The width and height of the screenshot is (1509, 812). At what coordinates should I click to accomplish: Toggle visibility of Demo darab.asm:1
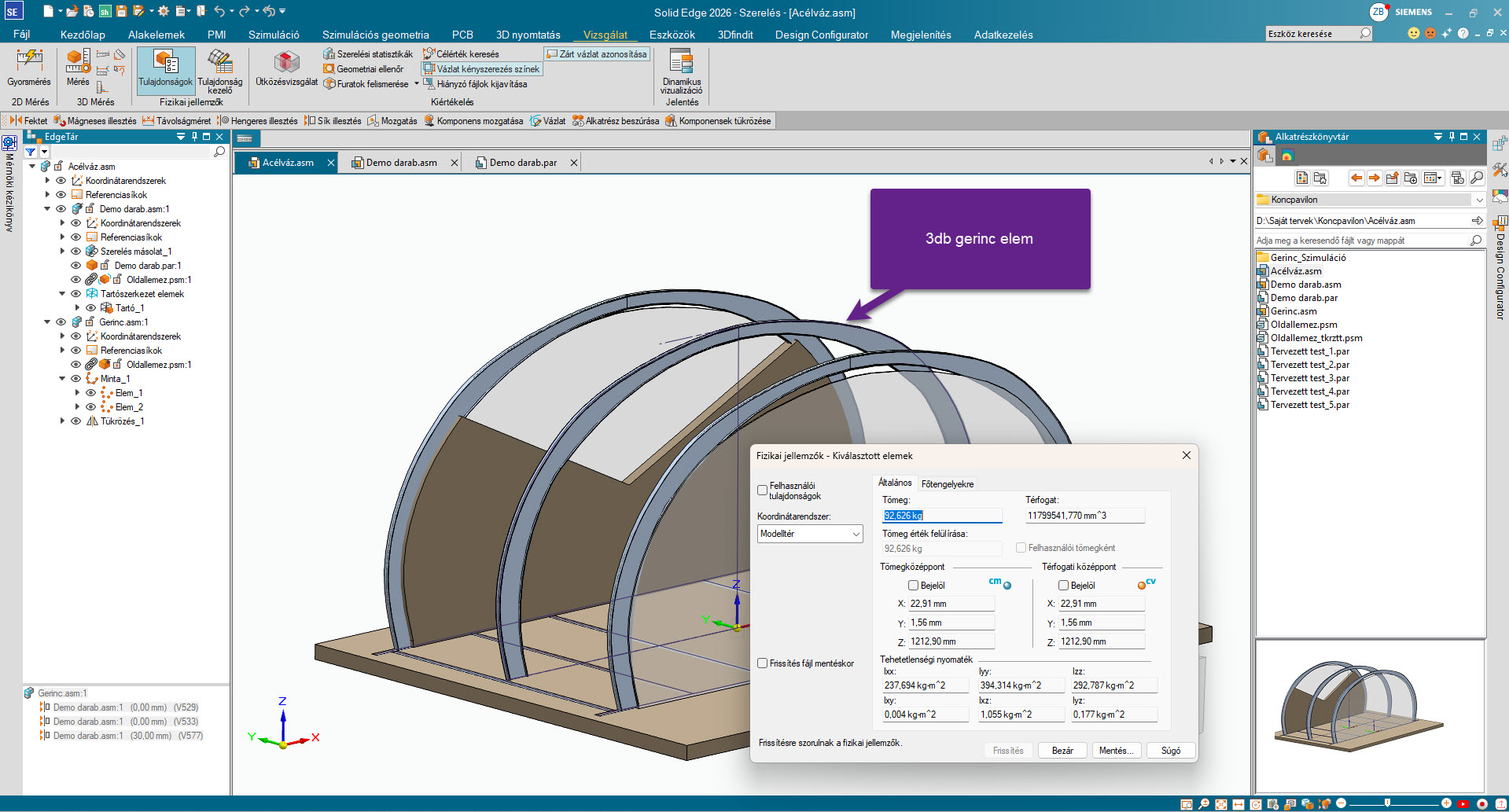[61, 209]
